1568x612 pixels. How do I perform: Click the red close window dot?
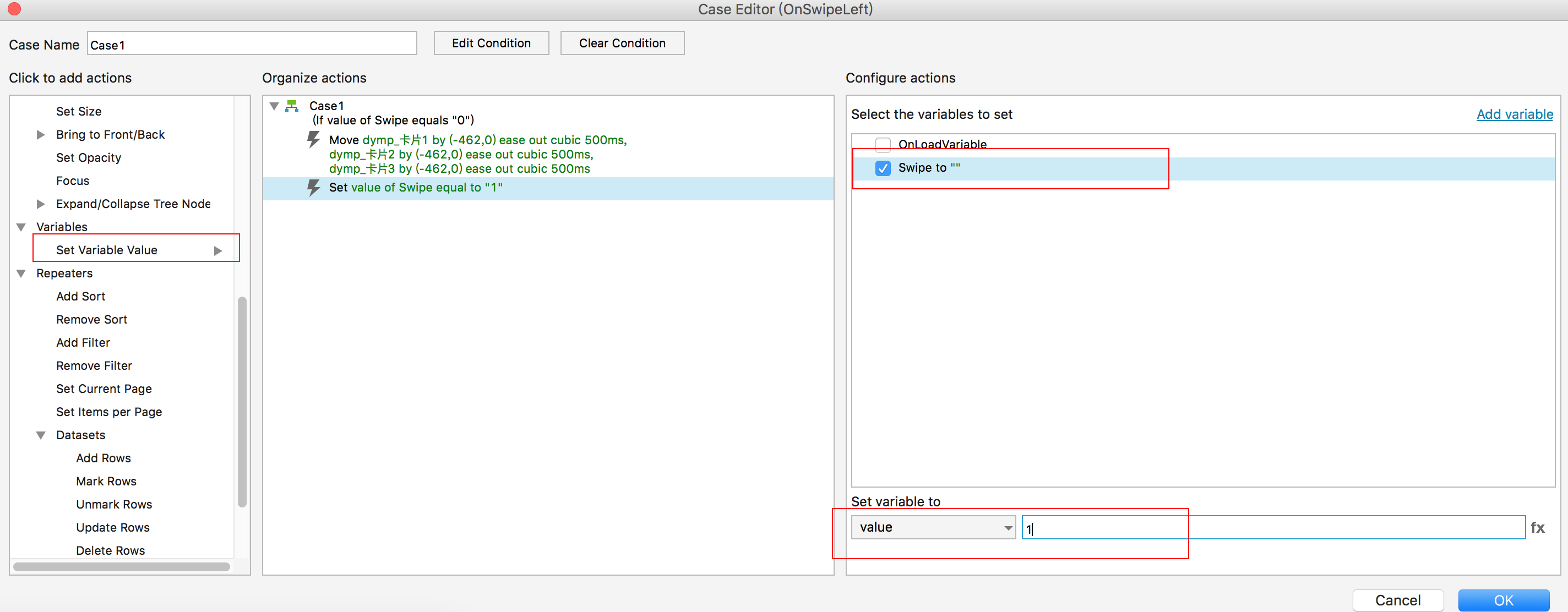15,9
